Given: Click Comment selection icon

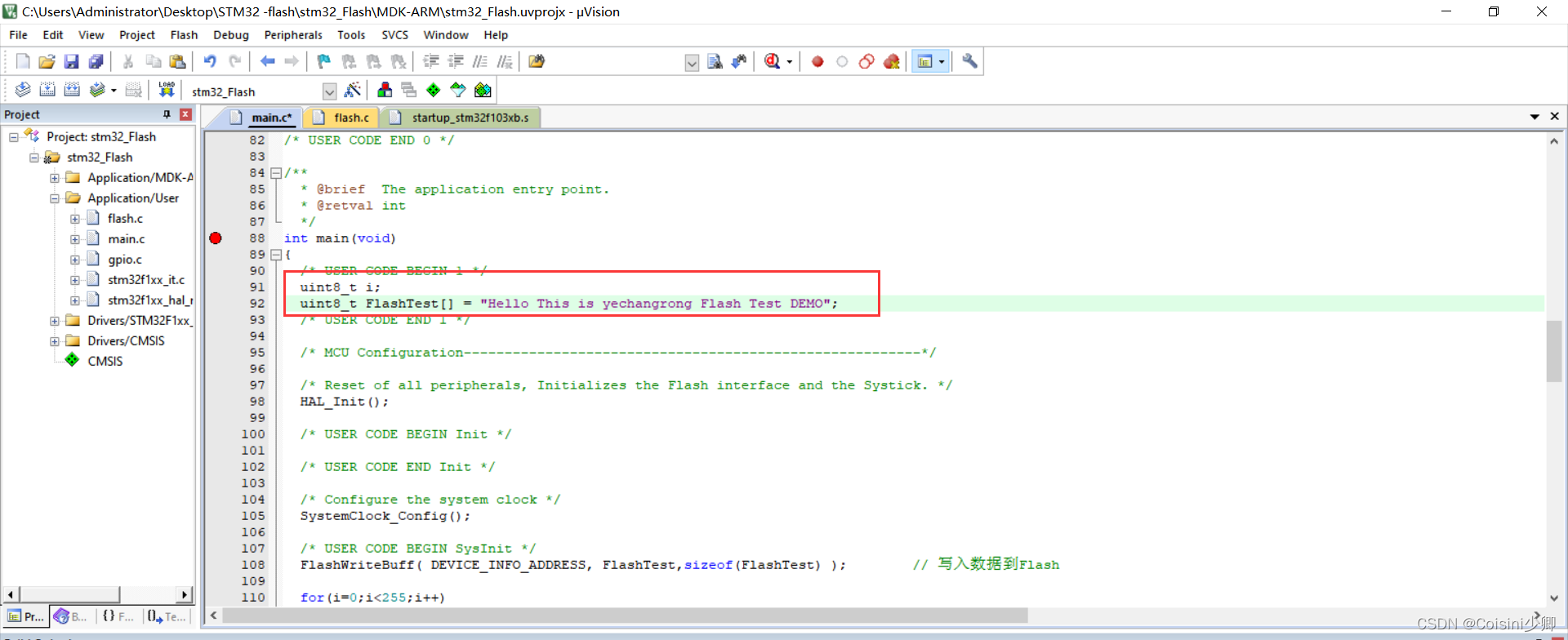Looking at the screenshot, I should point(480,61).
